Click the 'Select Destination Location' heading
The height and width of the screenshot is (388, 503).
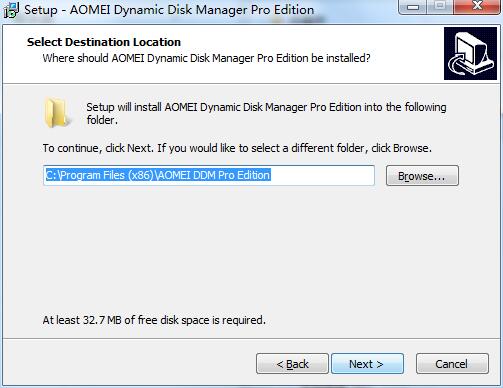(104, 42)
